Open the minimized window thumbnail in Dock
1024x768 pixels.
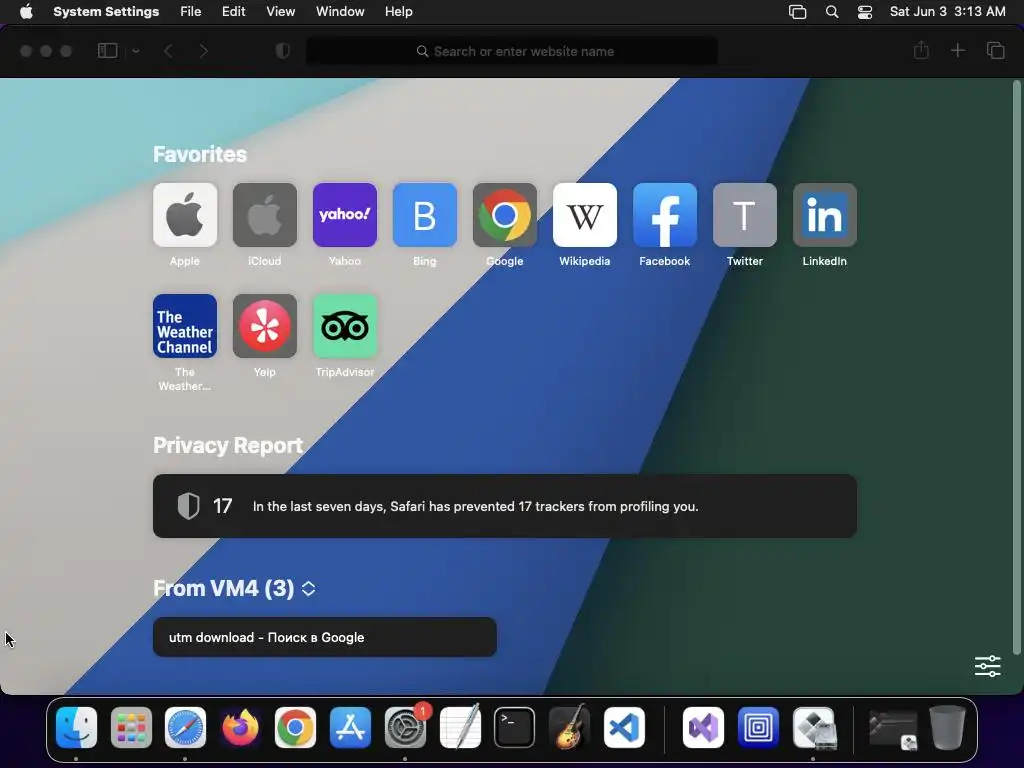893,729
